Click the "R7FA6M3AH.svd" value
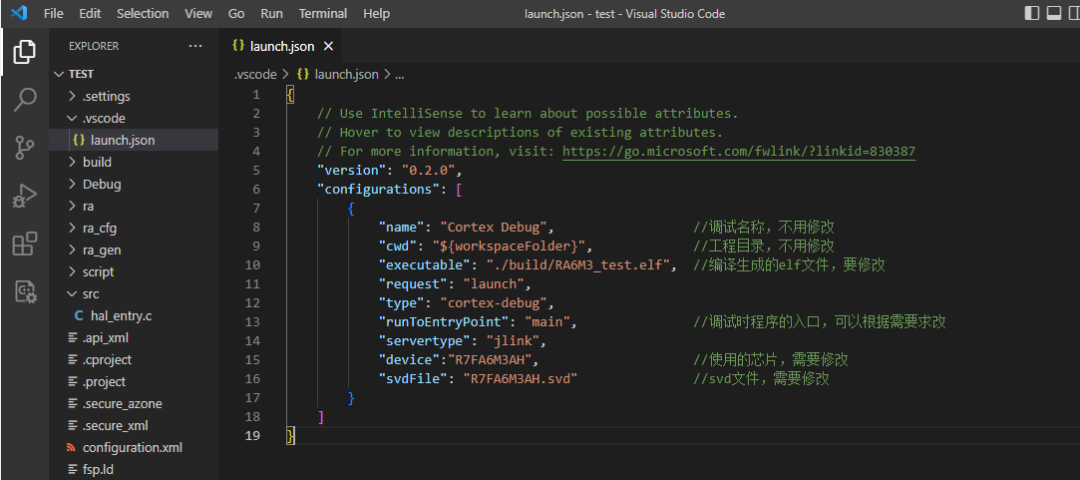 pos(519,378)
